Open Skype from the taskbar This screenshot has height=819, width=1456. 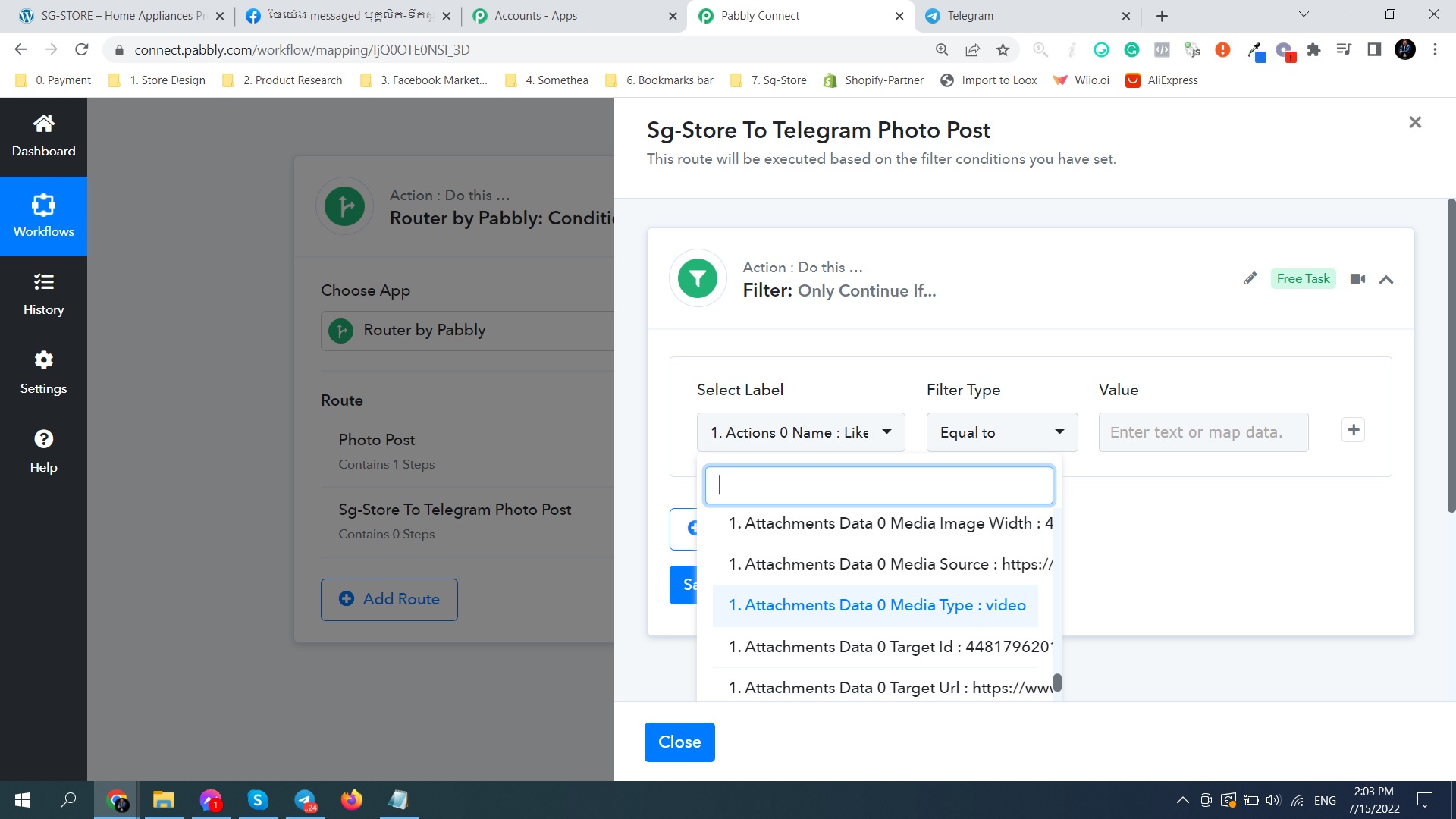(x=258, y=800)
